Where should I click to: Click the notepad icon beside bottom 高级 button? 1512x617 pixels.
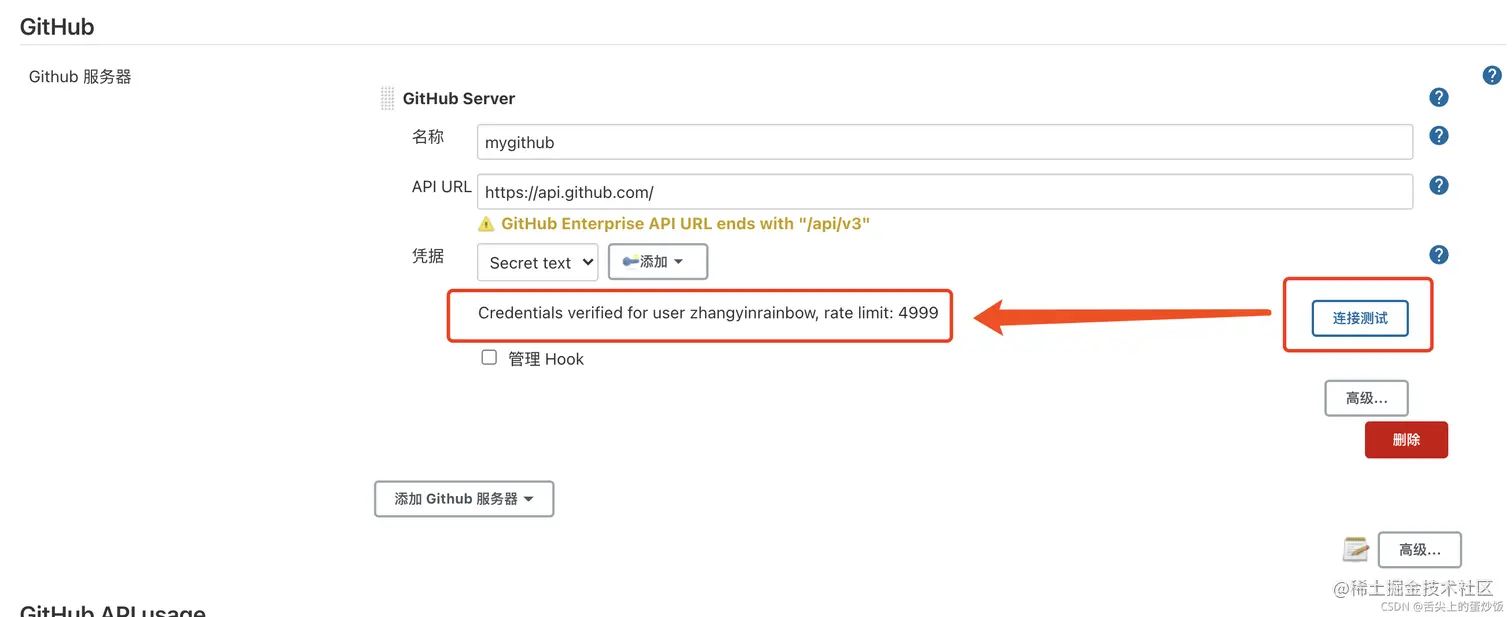click(x=1356, y=549)
